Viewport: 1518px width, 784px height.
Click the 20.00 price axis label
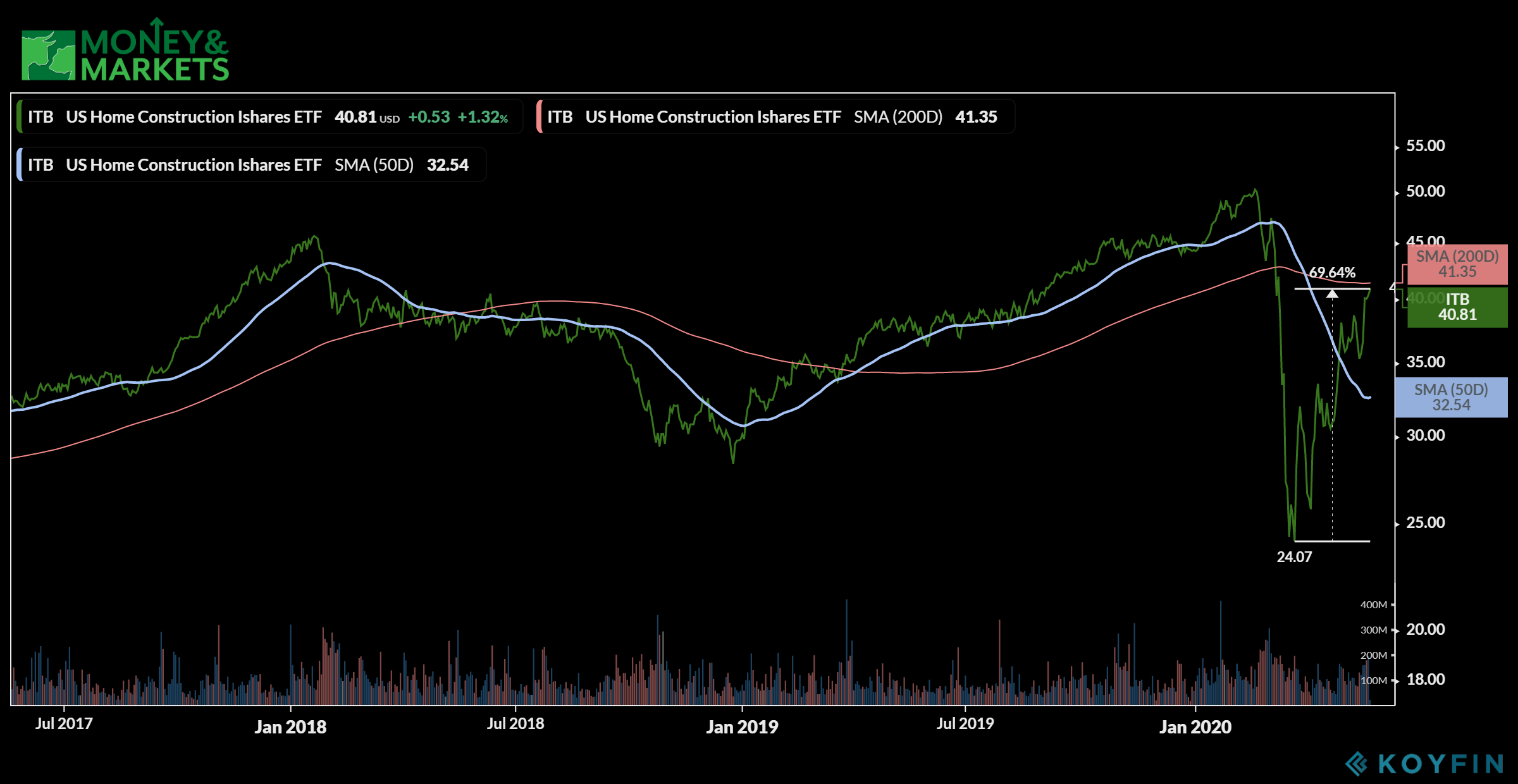[1426, 630]
